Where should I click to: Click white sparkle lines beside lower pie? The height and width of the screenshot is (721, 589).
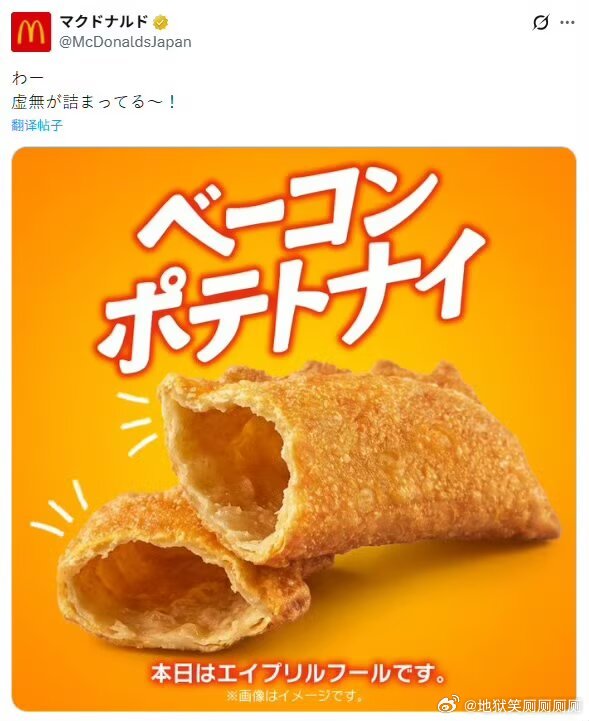60,509
